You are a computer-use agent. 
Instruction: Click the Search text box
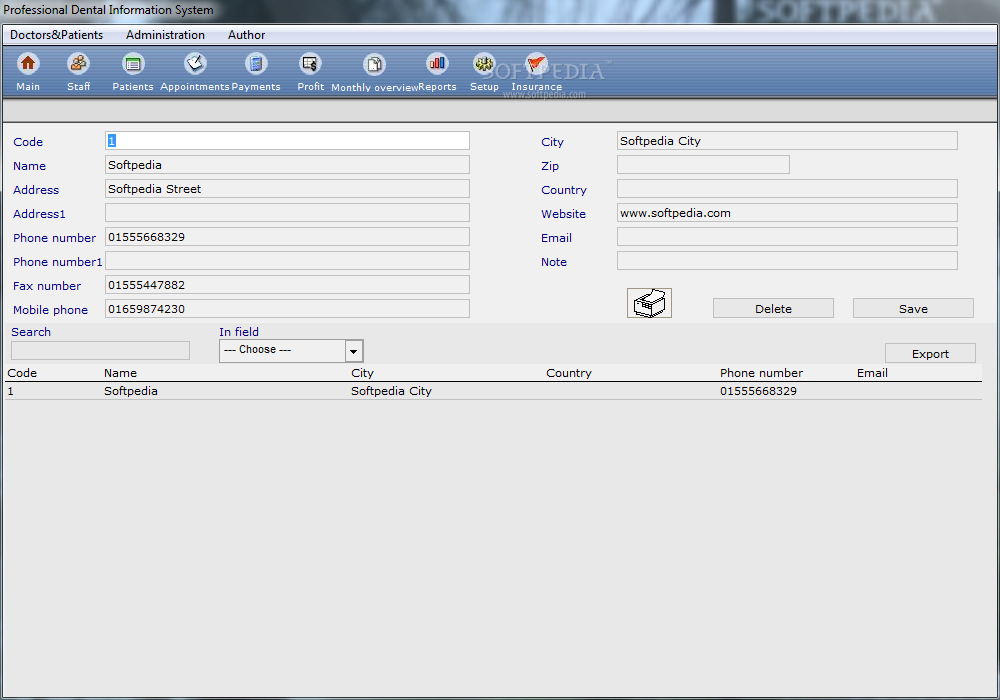100,351
